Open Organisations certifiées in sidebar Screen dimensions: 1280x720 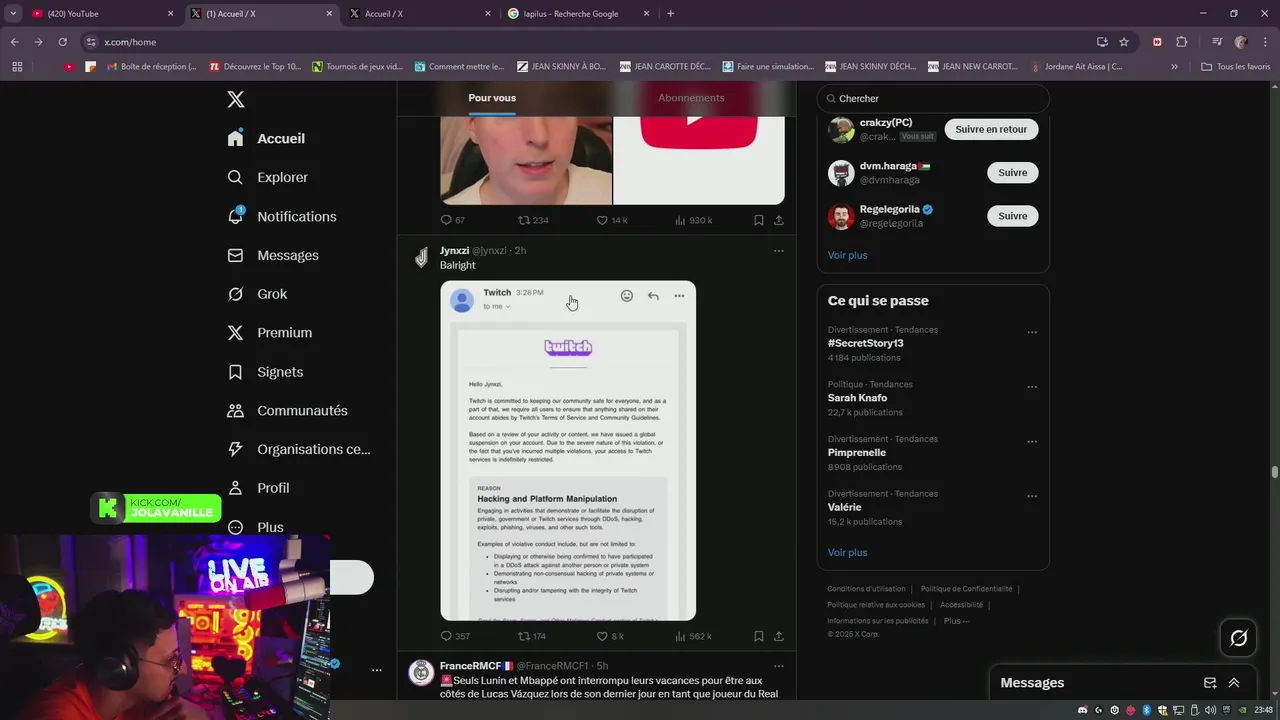coord(298,449)
